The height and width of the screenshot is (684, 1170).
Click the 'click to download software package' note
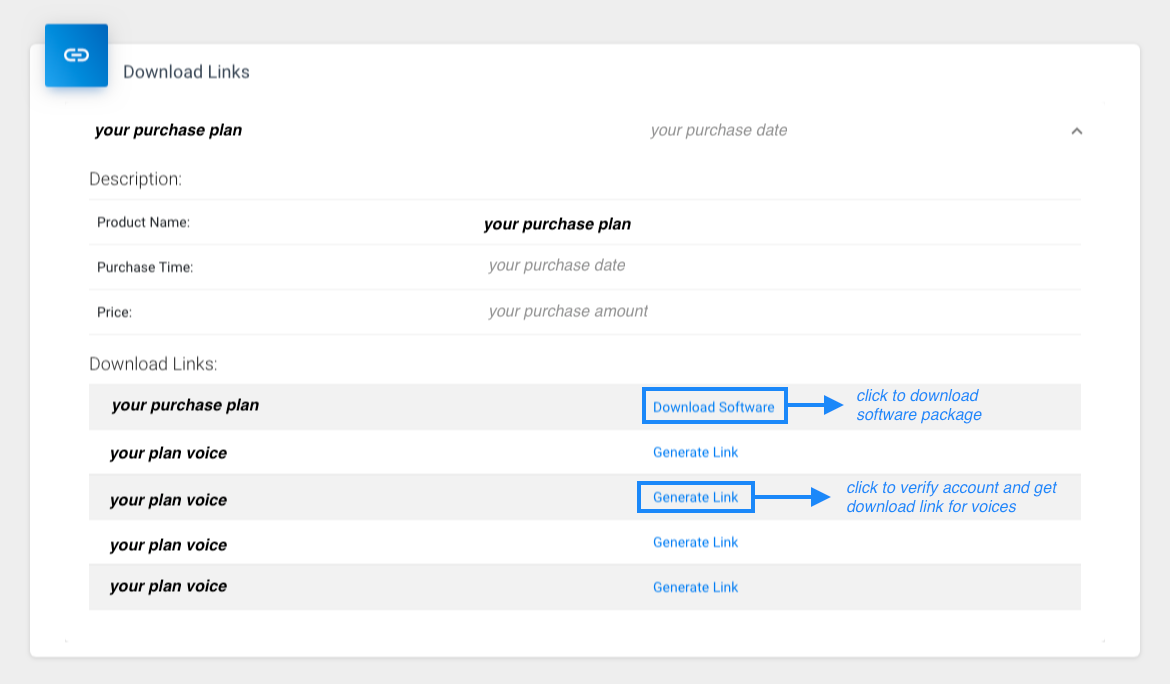coord(918,405)
